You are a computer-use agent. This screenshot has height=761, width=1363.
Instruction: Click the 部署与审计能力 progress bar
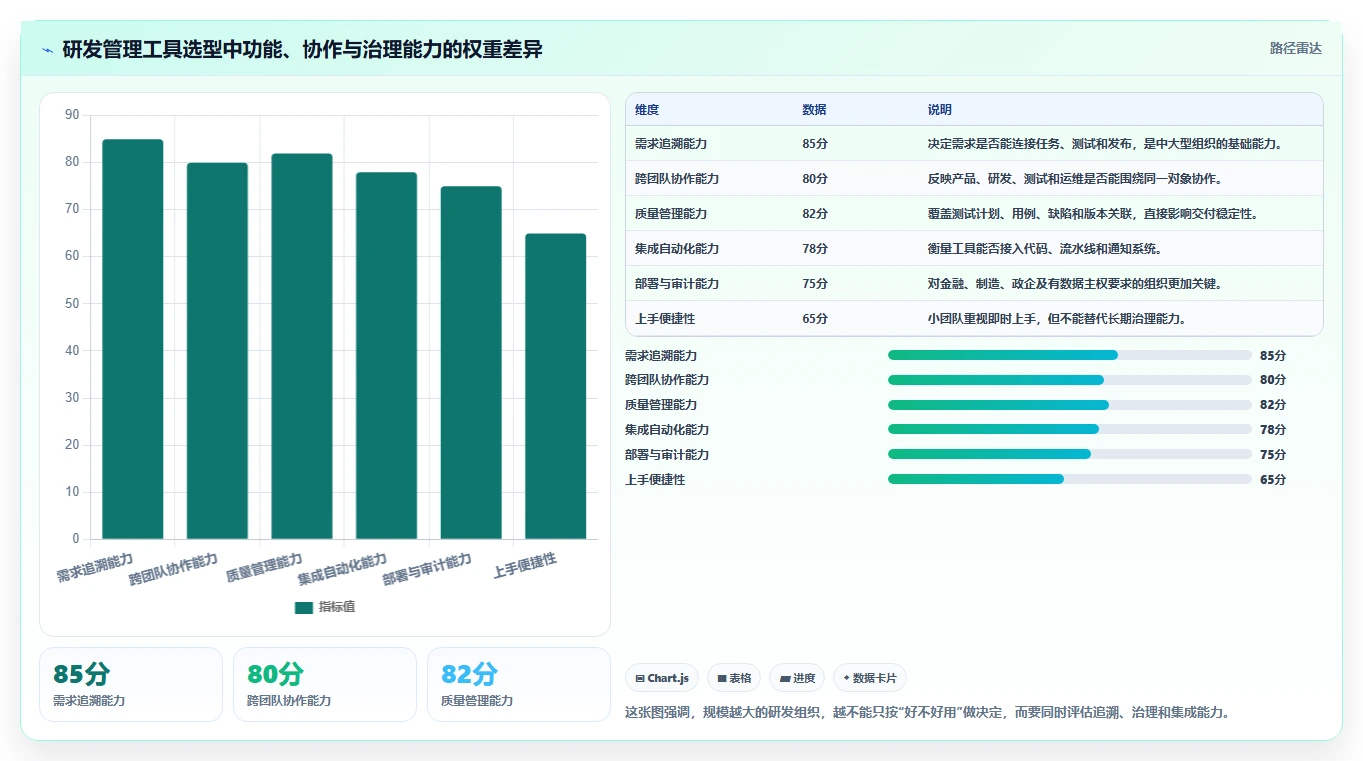1070,455
